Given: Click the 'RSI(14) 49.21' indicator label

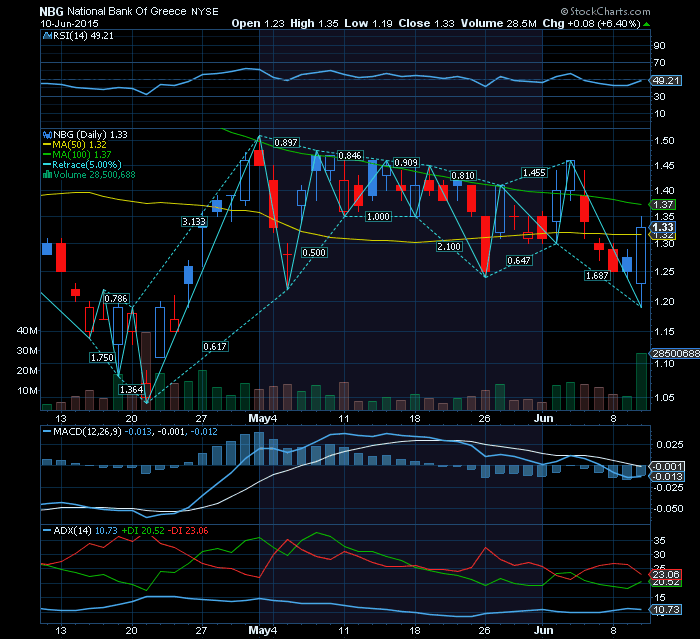Looking at the screenshot, I should pos(83,36).
